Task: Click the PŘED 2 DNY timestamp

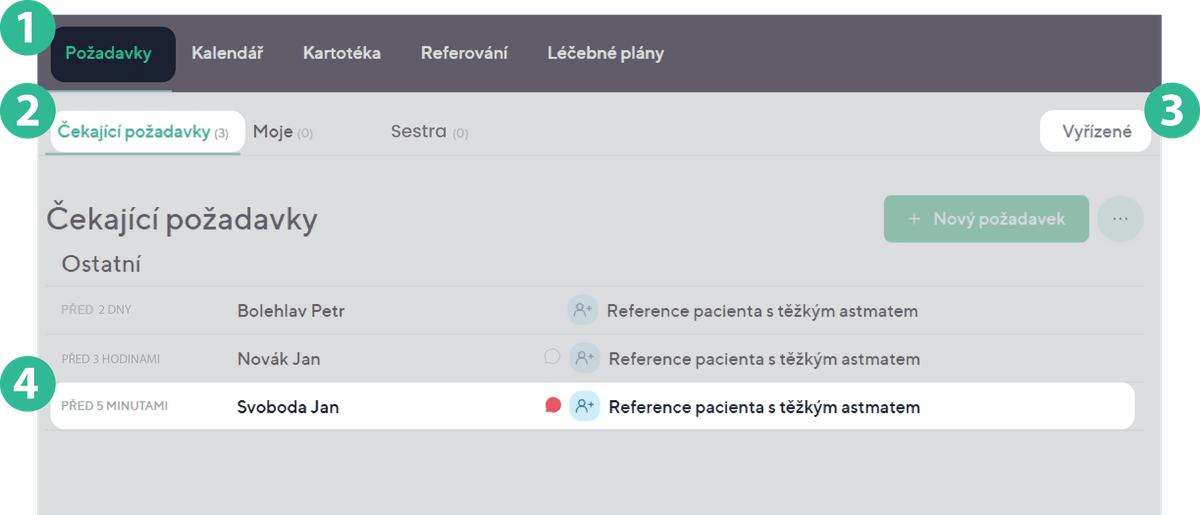Action: pyautogui.click(x=96, y=310)
